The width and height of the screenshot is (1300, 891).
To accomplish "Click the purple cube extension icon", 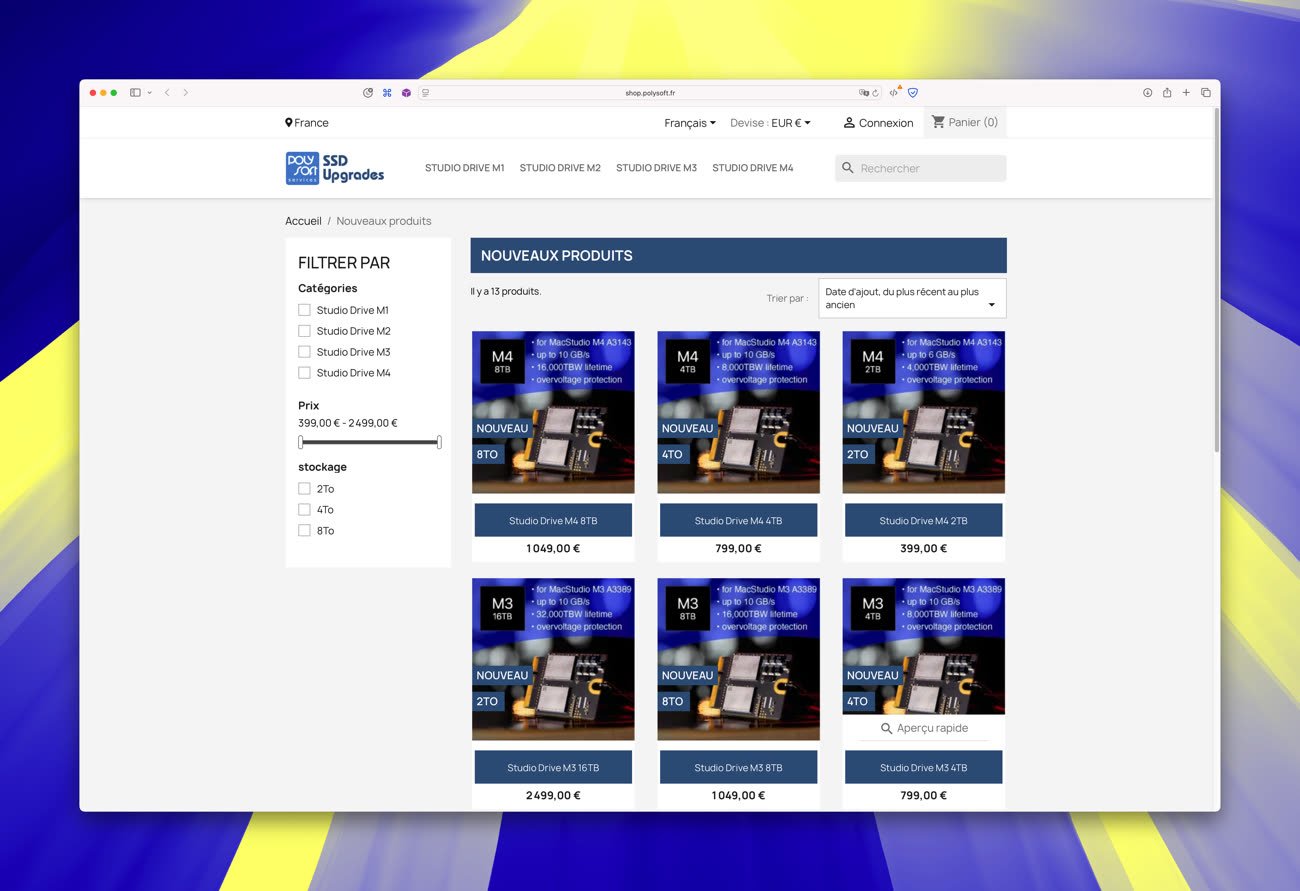I will (x=406, y=93).
